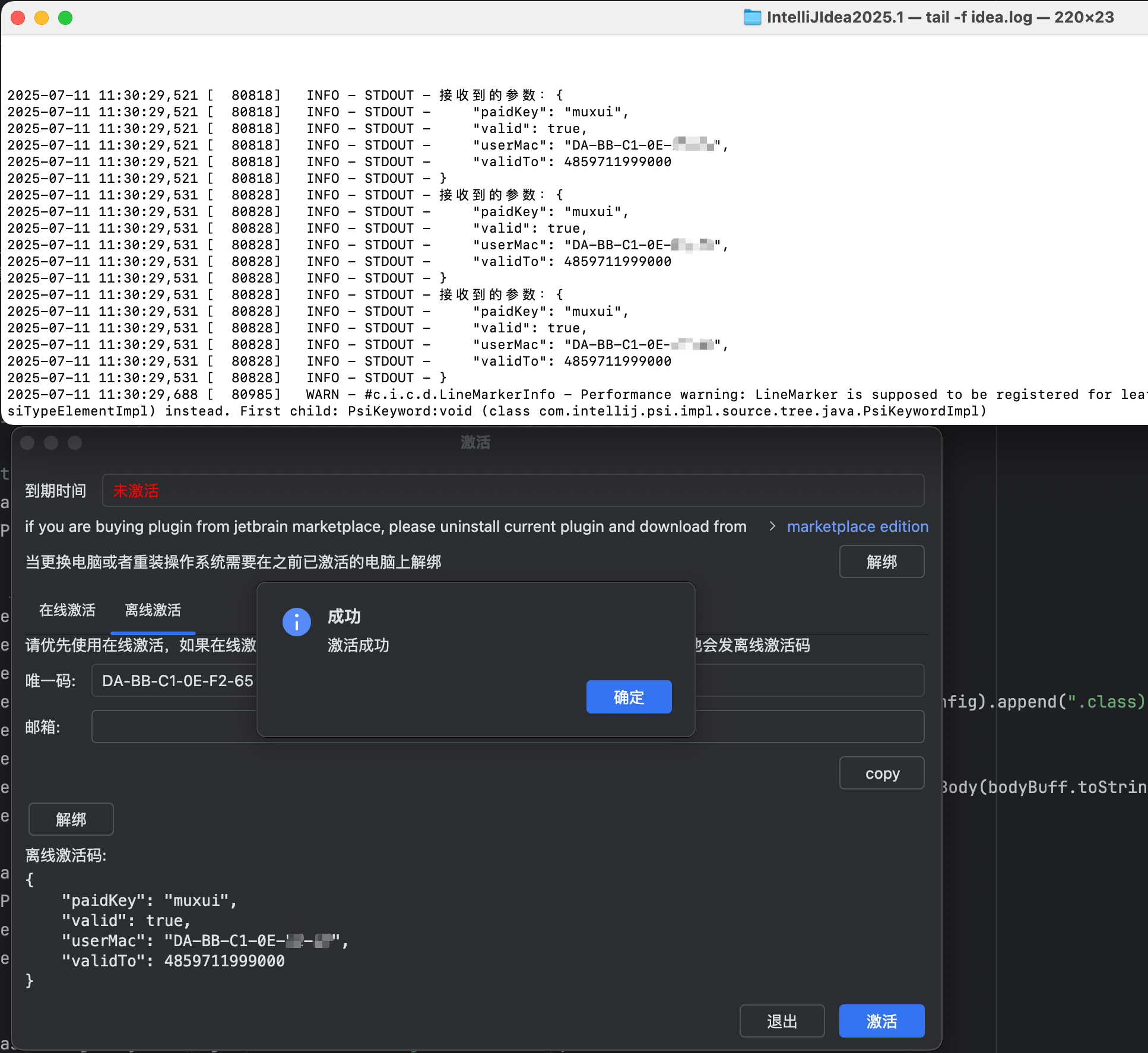Click the 唯一码 field showing DA-BB-C1-0E-F2-65
Viewport: 1148px width, 1053px height.
177,681
